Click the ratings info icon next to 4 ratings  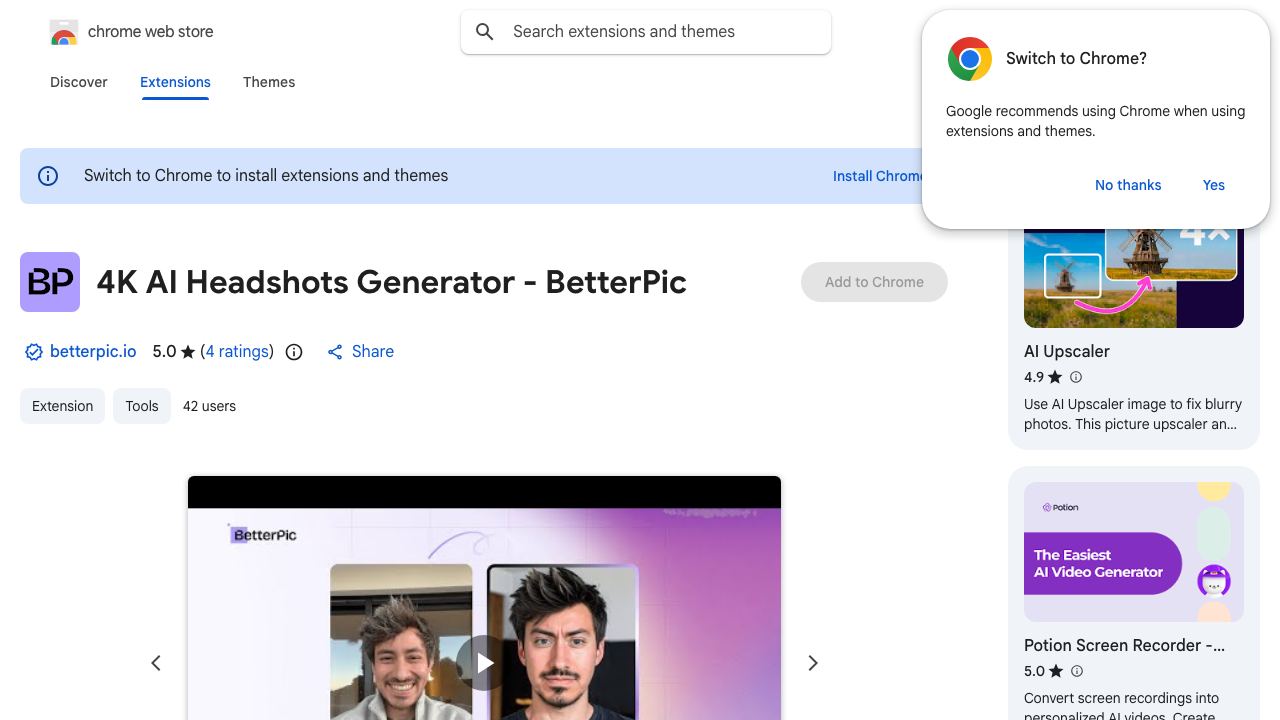click(294, 352)
